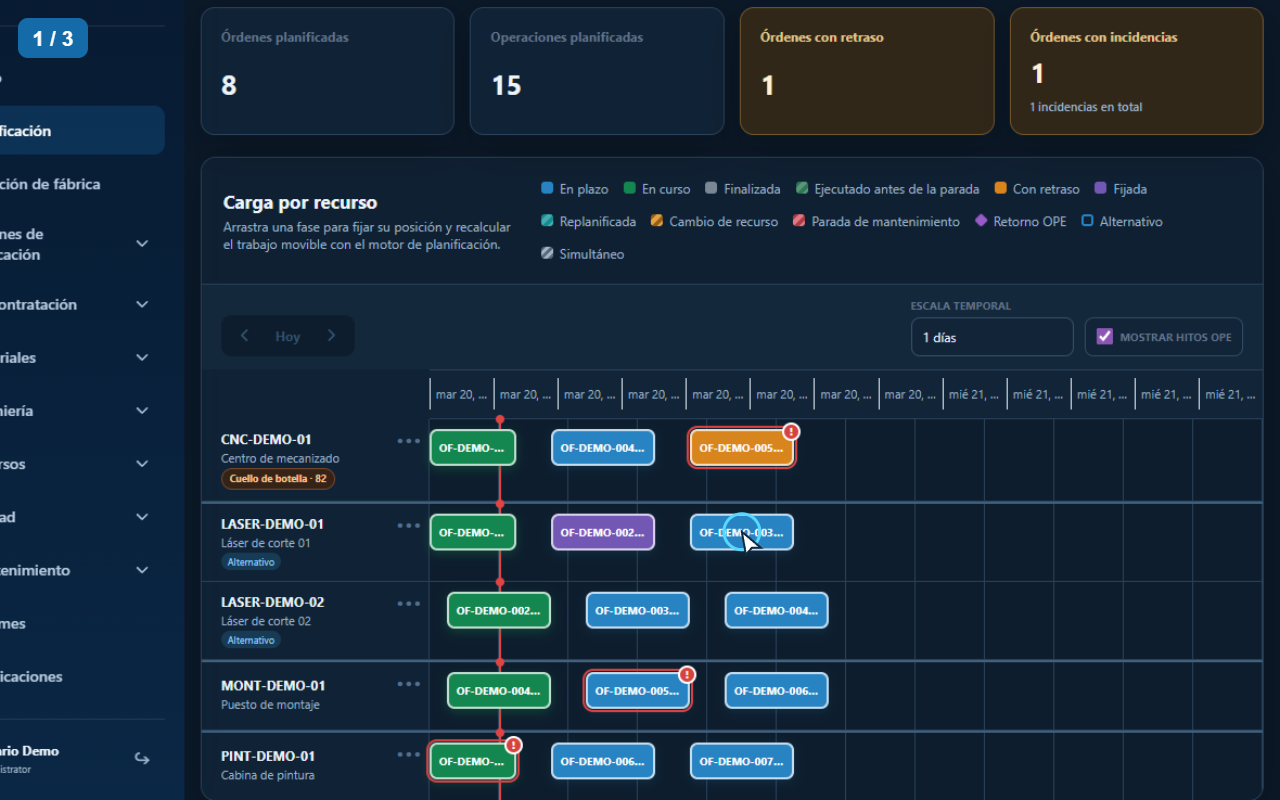Viewport: 1280px width, 800px height.
Task: Expand the sidebar section ending in 'niería'
Action: [x=142, y=411]
